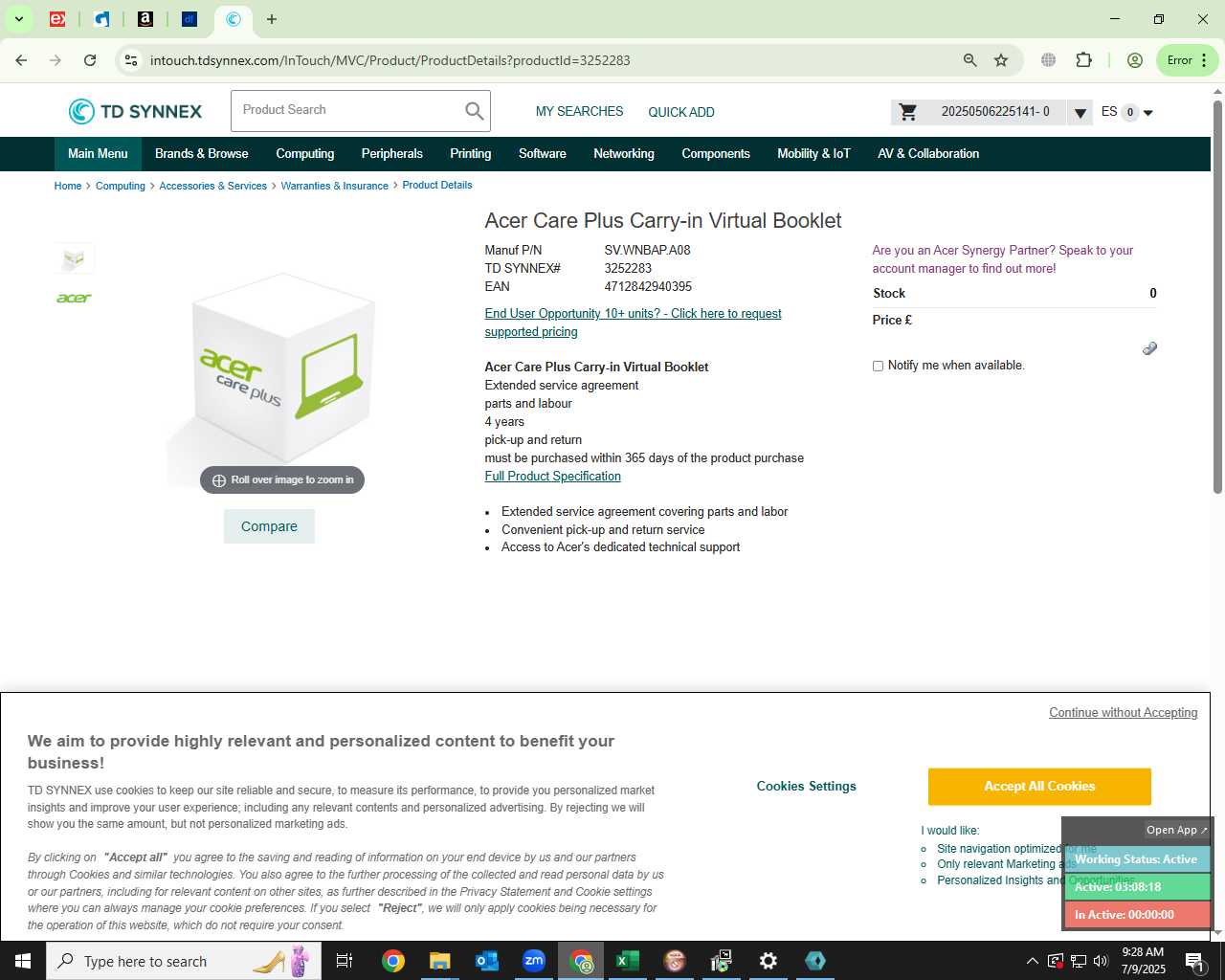Open the Windows Start menu

23,961
